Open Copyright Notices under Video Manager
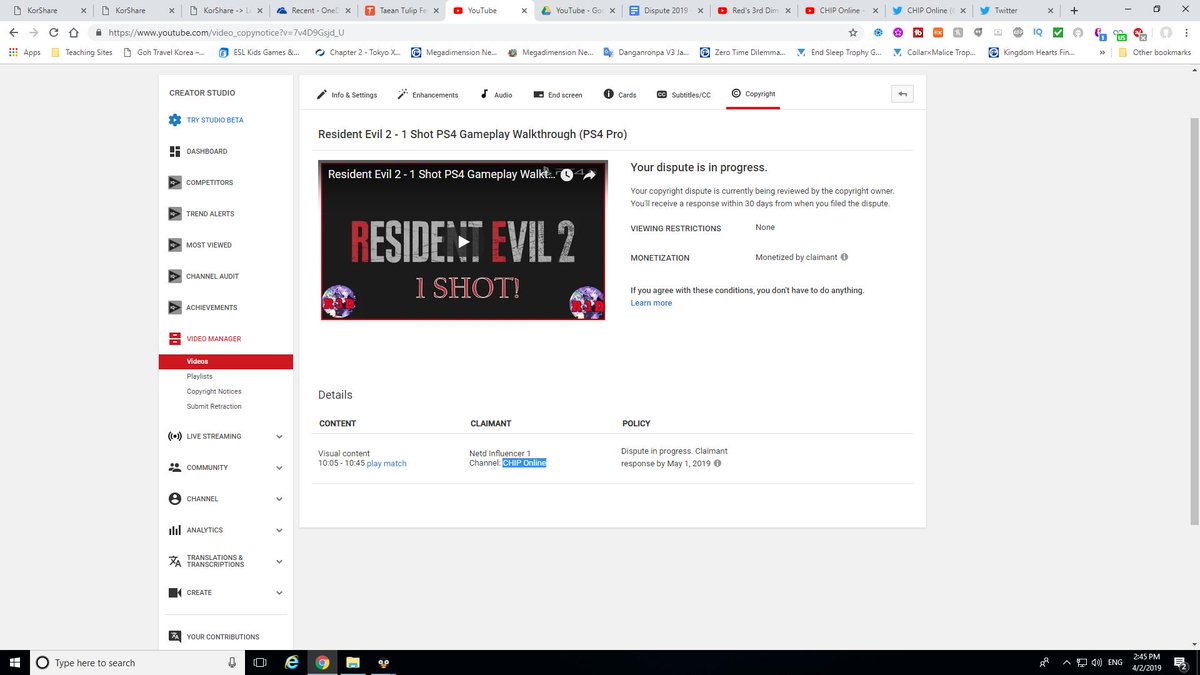Screen dimensions: 1200x675 214,391
